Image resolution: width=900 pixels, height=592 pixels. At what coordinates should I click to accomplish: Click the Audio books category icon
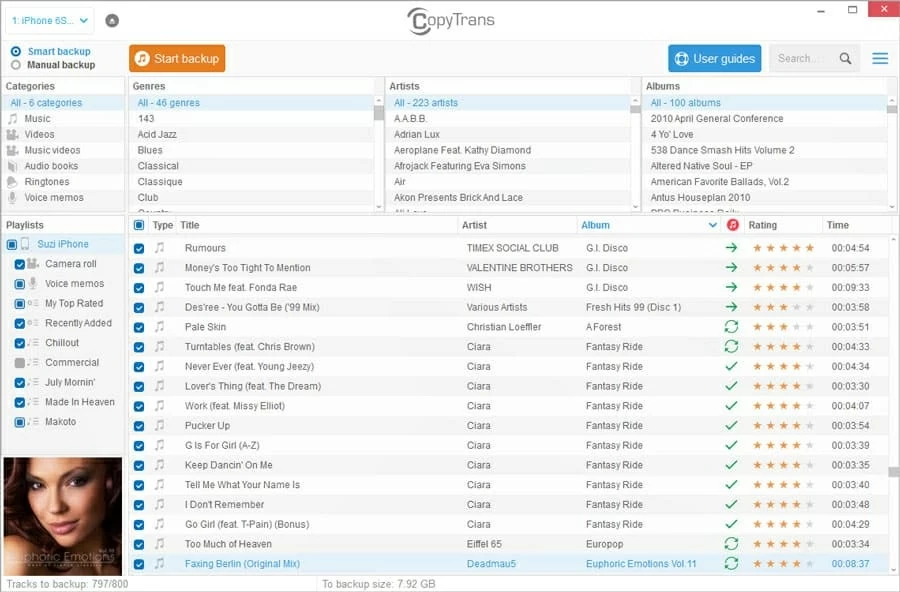point(13,166)
